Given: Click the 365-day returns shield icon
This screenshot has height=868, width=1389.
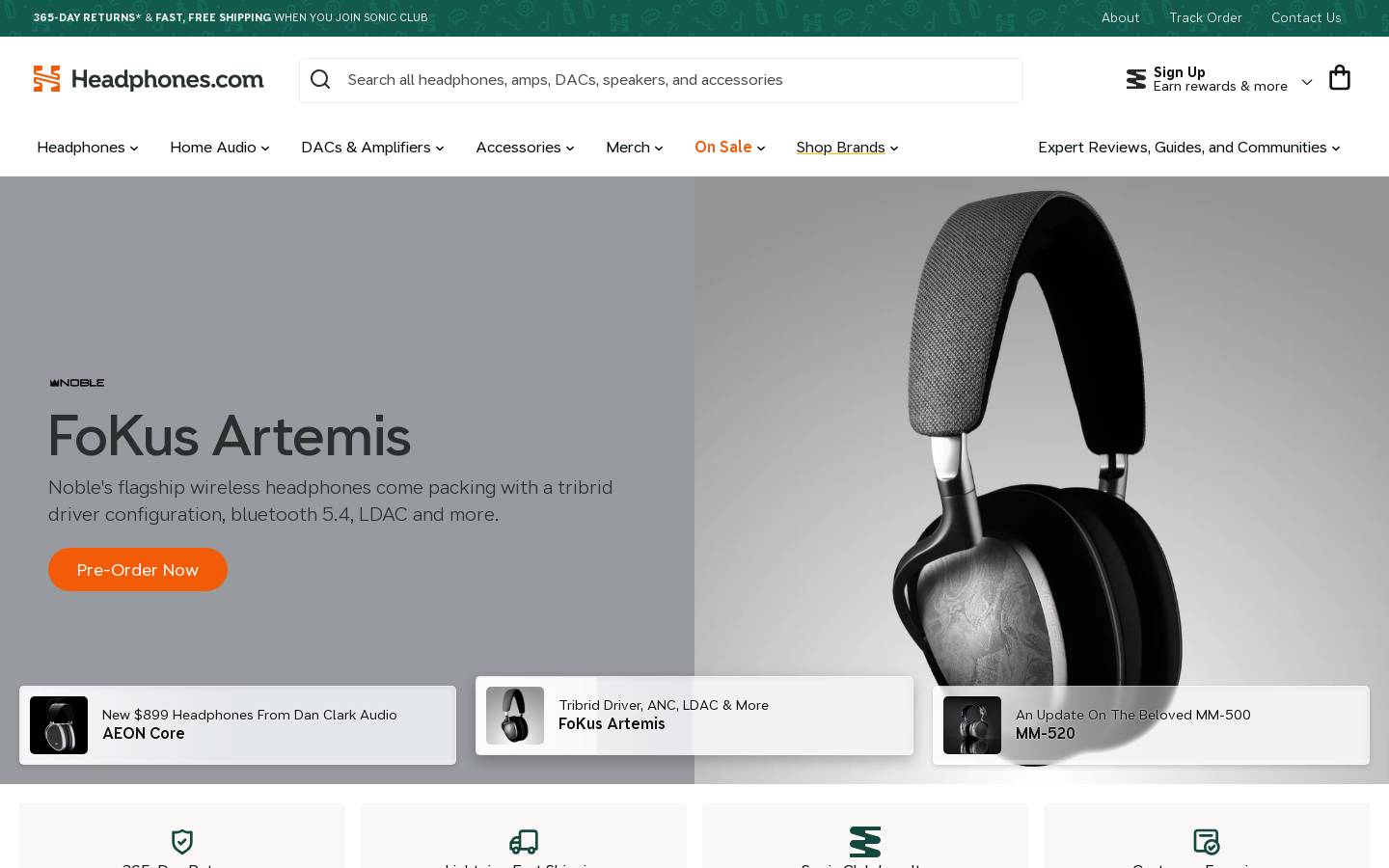Looking at the screenshot, I should [182, 841].
